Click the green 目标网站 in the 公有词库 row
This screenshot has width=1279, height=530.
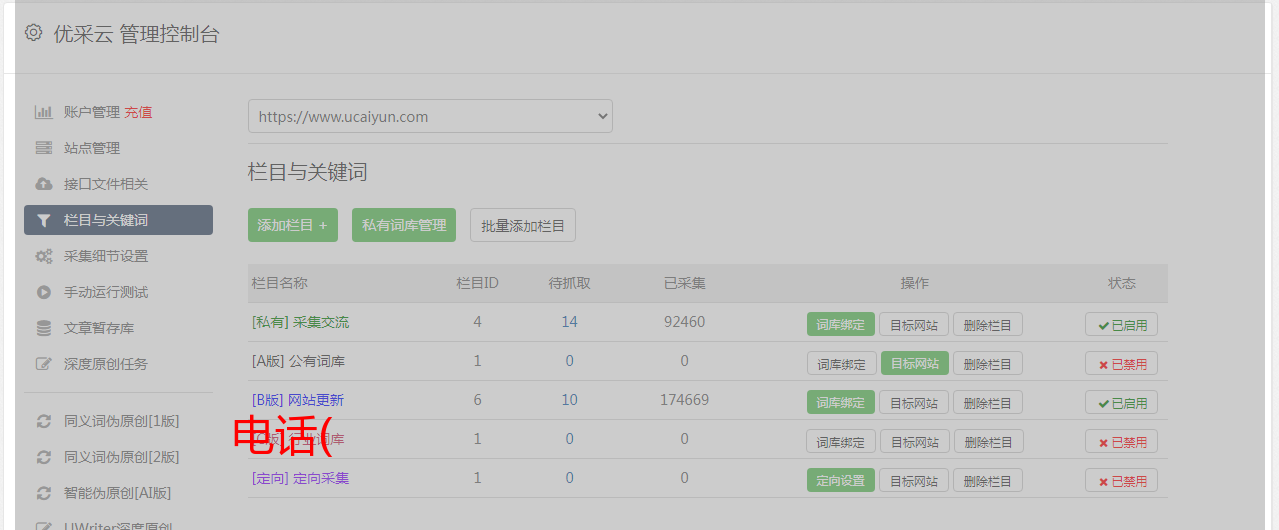(914, 363)
